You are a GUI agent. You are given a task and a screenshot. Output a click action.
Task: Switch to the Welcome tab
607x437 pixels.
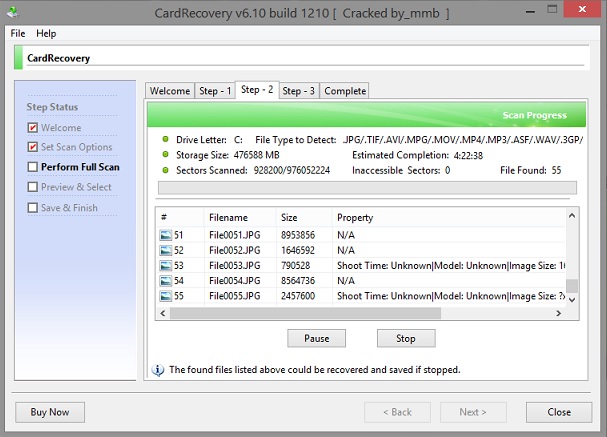[x=170, y=91]
